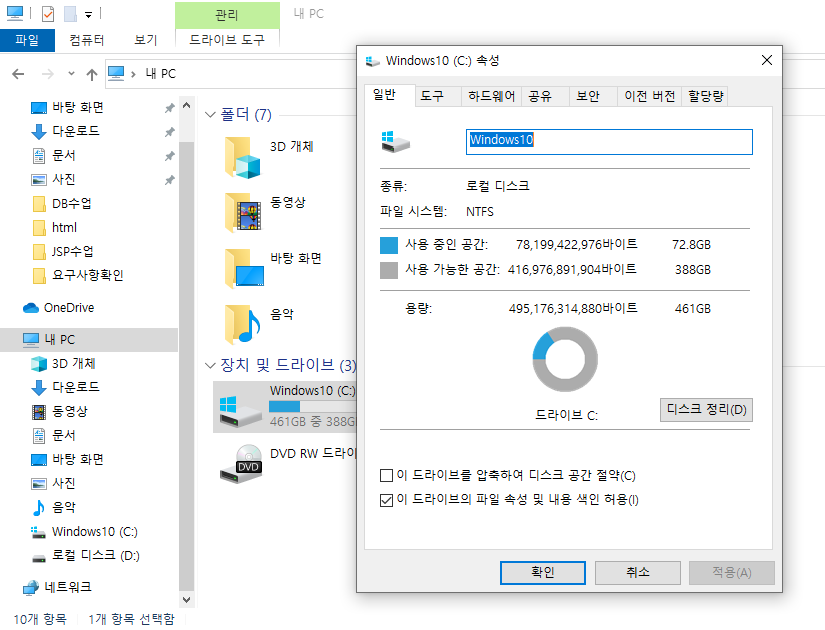The height and width of the screenshot is (630, 825).
Task: Open 문서 under 내 PC in sidebar
Action: (64, 436)
